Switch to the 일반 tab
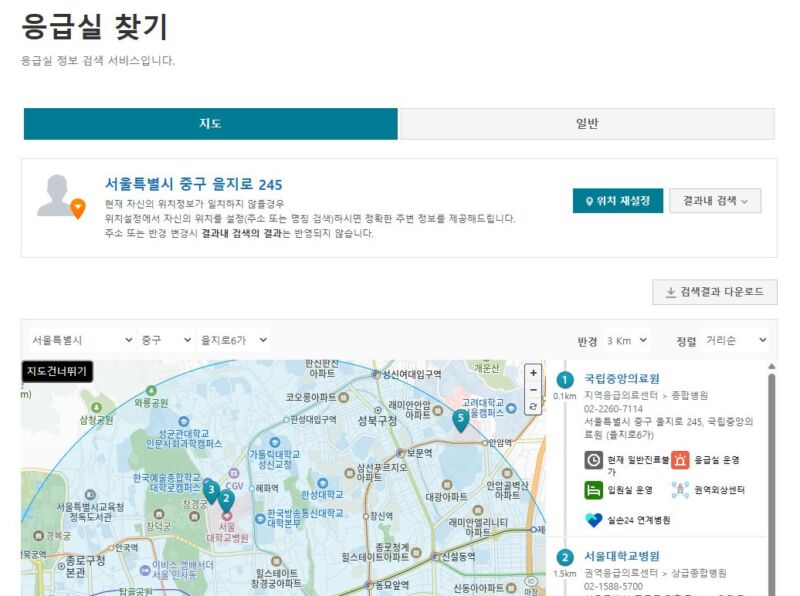Viewport: 800px width, 596px height. point(587,123)
